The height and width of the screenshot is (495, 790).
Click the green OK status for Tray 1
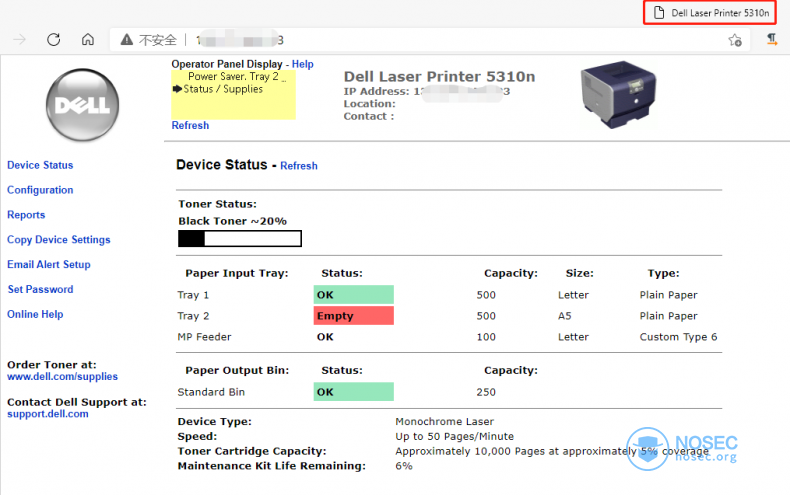click(x=354, y=295)
